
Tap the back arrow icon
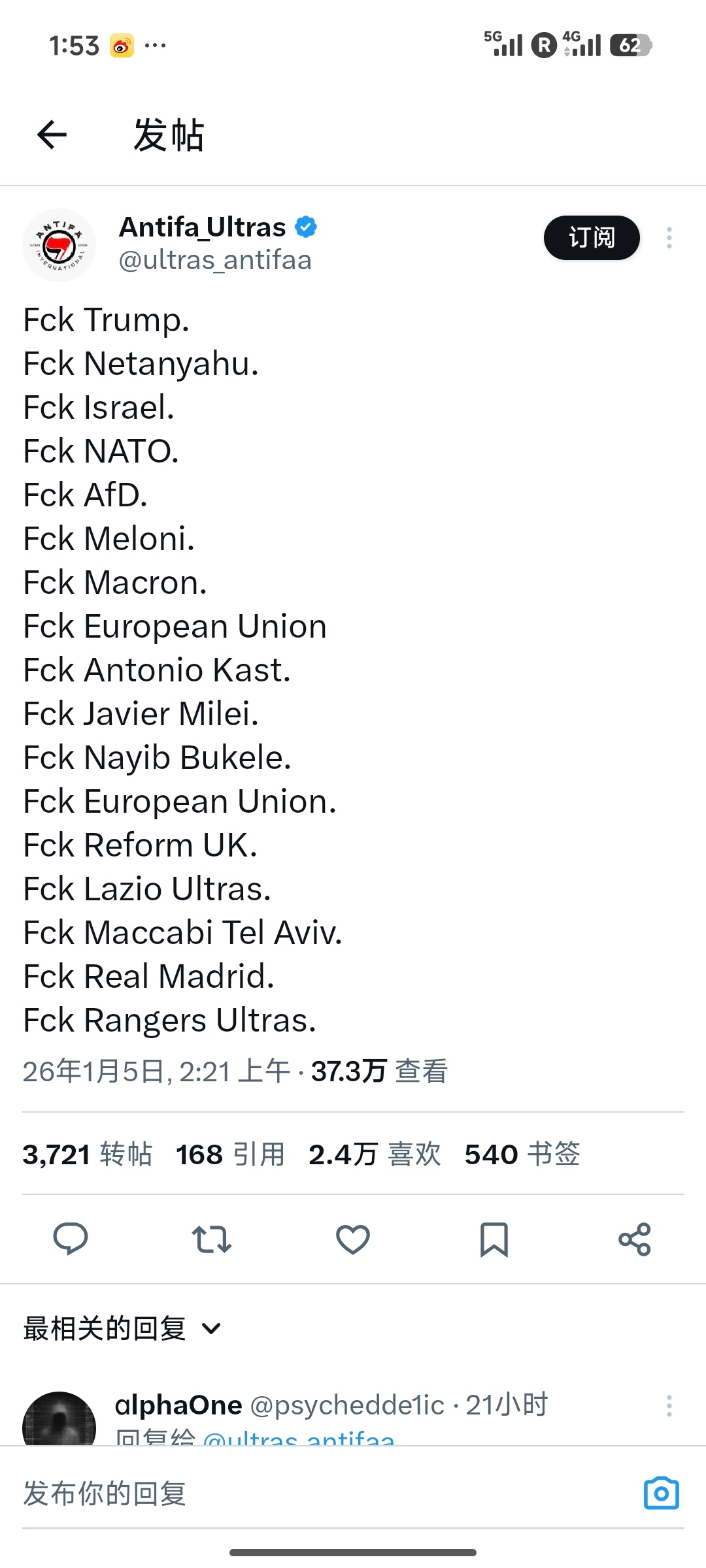52,135
